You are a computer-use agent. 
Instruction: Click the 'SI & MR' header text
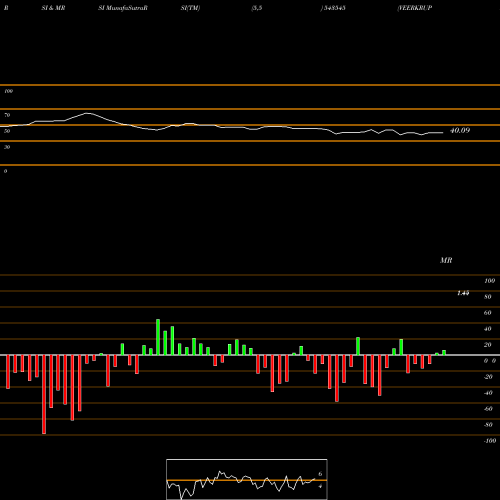point(53,8)
